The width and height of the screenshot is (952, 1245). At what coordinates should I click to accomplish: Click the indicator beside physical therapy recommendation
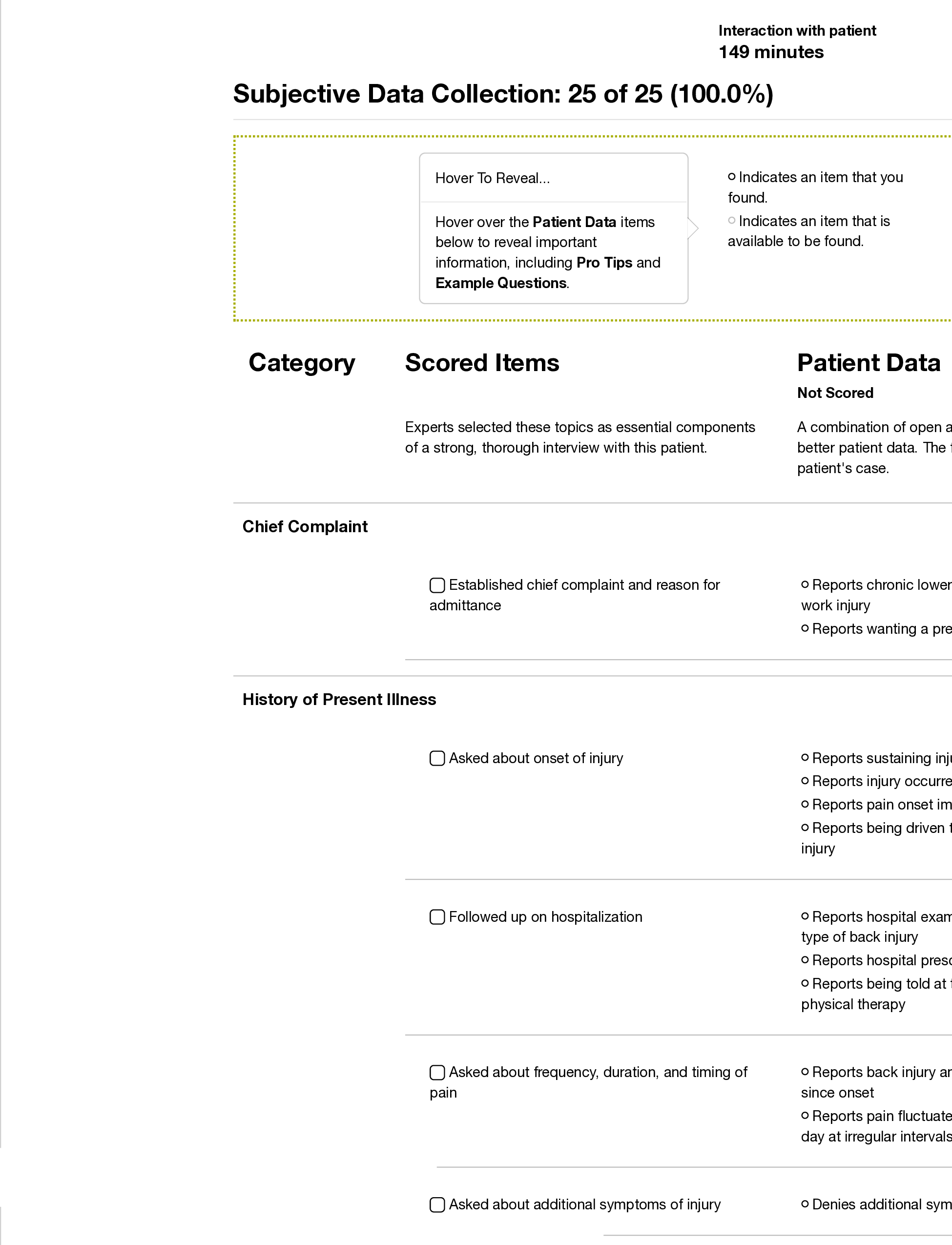pyautogui.click(x=805, y=983)
